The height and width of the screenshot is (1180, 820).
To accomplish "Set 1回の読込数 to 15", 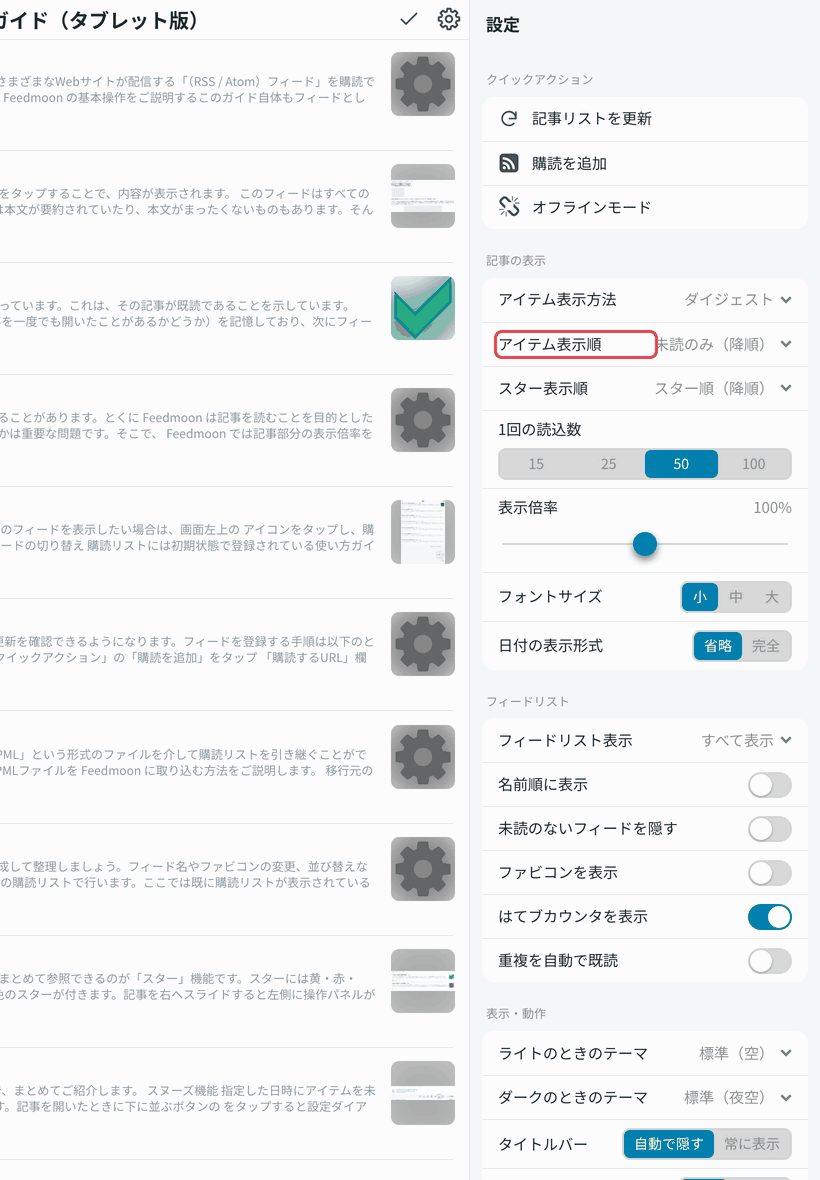I will pyautogui.click(x=536, y=464).
